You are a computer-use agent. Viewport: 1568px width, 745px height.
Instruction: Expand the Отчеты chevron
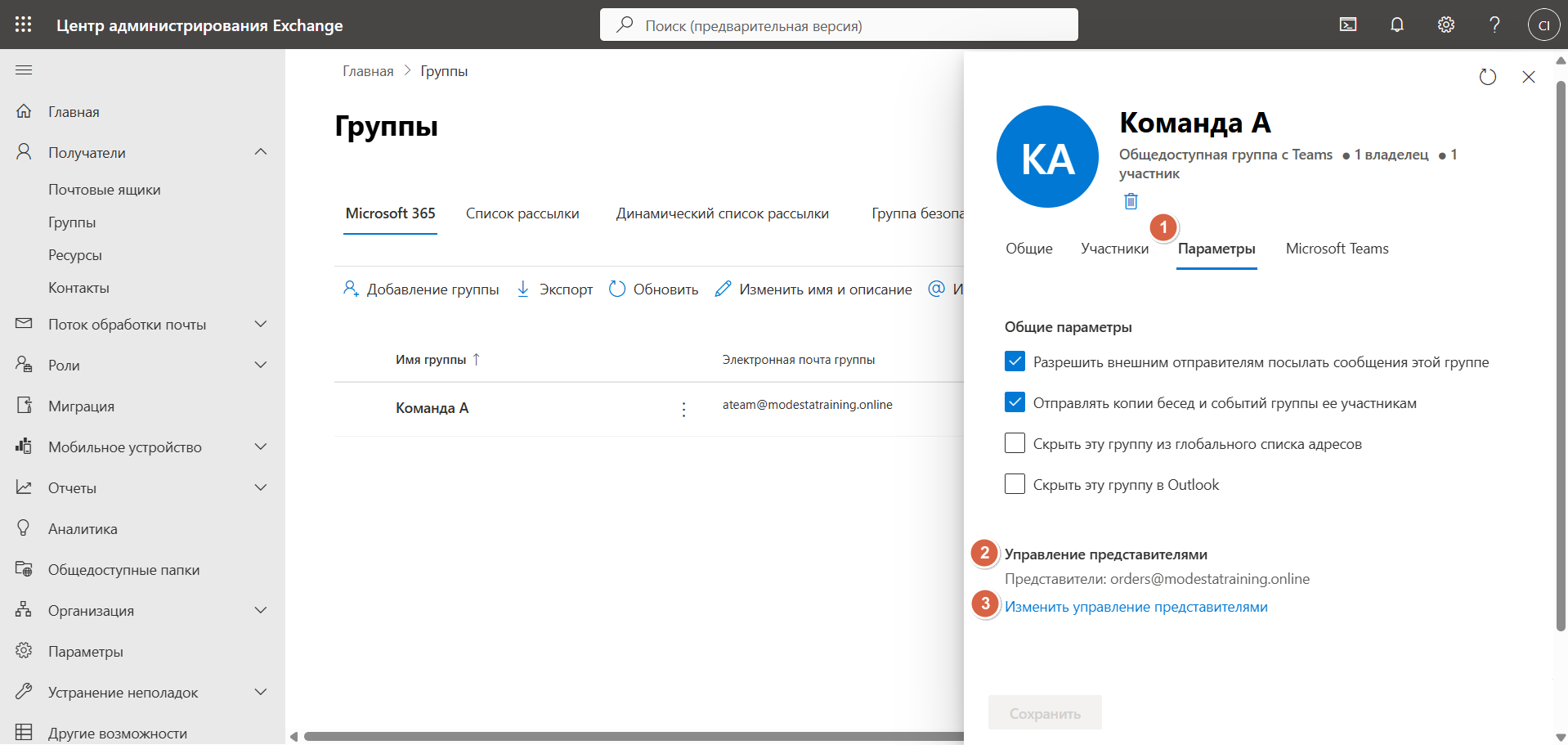click(x=261, y=487)
